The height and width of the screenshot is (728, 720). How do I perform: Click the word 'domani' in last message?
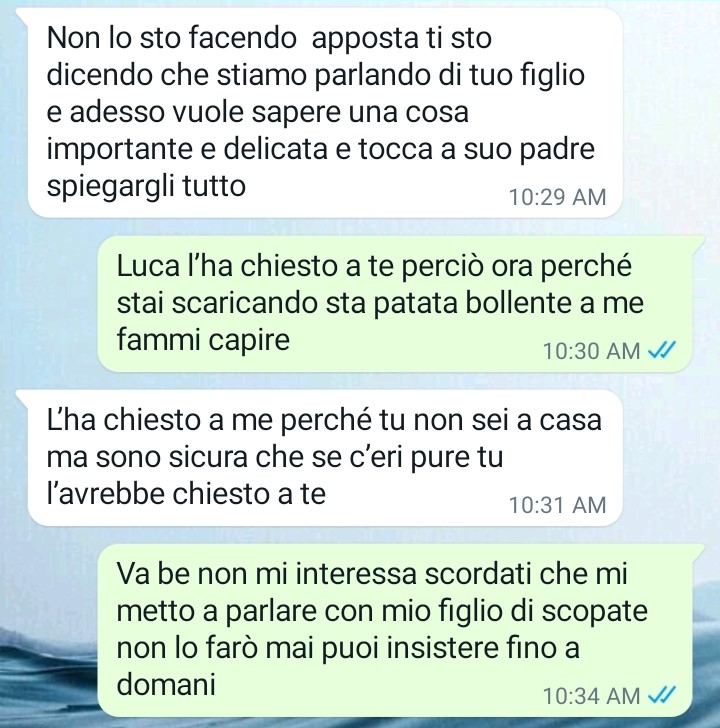[x=166, y=684]
